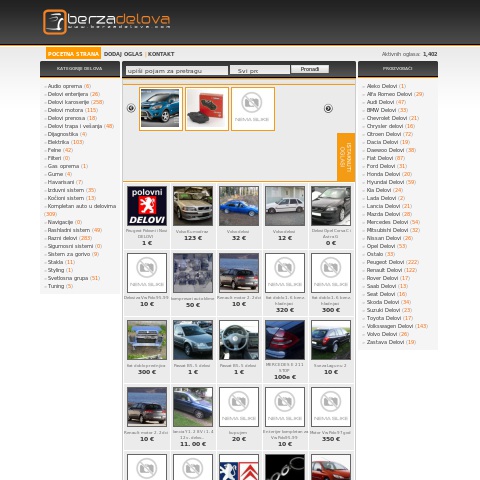Viewport: 480px width, 480px height.
Task: Open the KONTAKT menu item
Action: coord(161,54)
